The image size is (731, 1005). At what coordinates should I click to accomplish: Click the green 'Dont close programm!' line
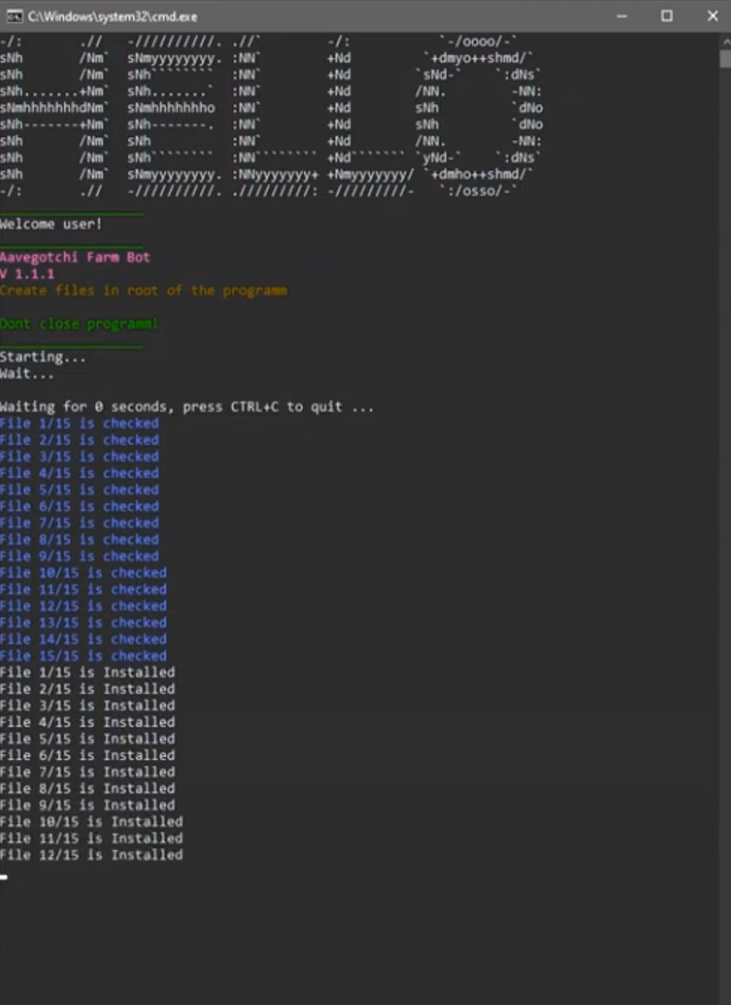coord(78,324)
